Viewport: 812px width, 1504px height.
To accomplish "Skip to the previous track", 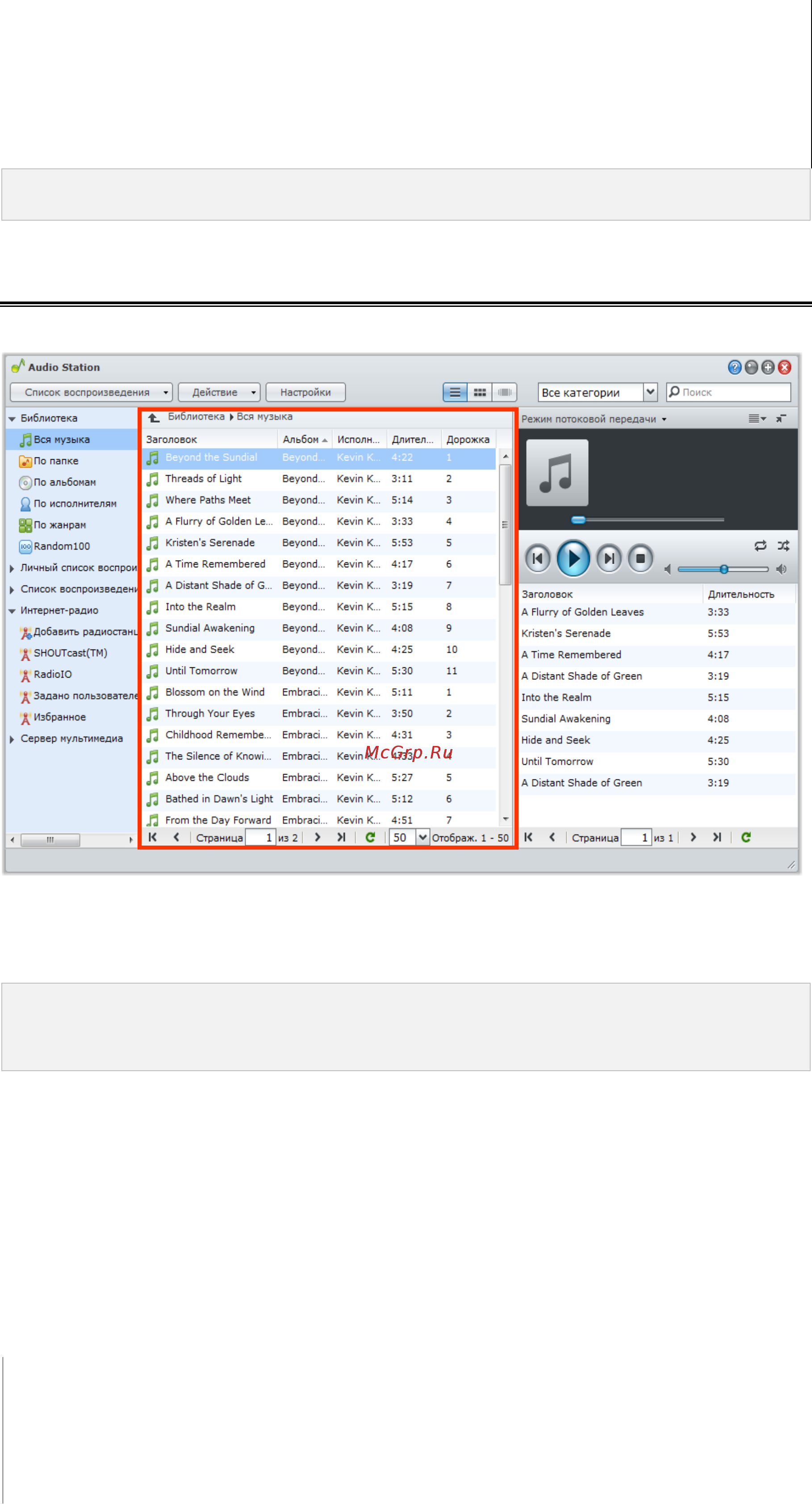I will click(x=538, y=558).
